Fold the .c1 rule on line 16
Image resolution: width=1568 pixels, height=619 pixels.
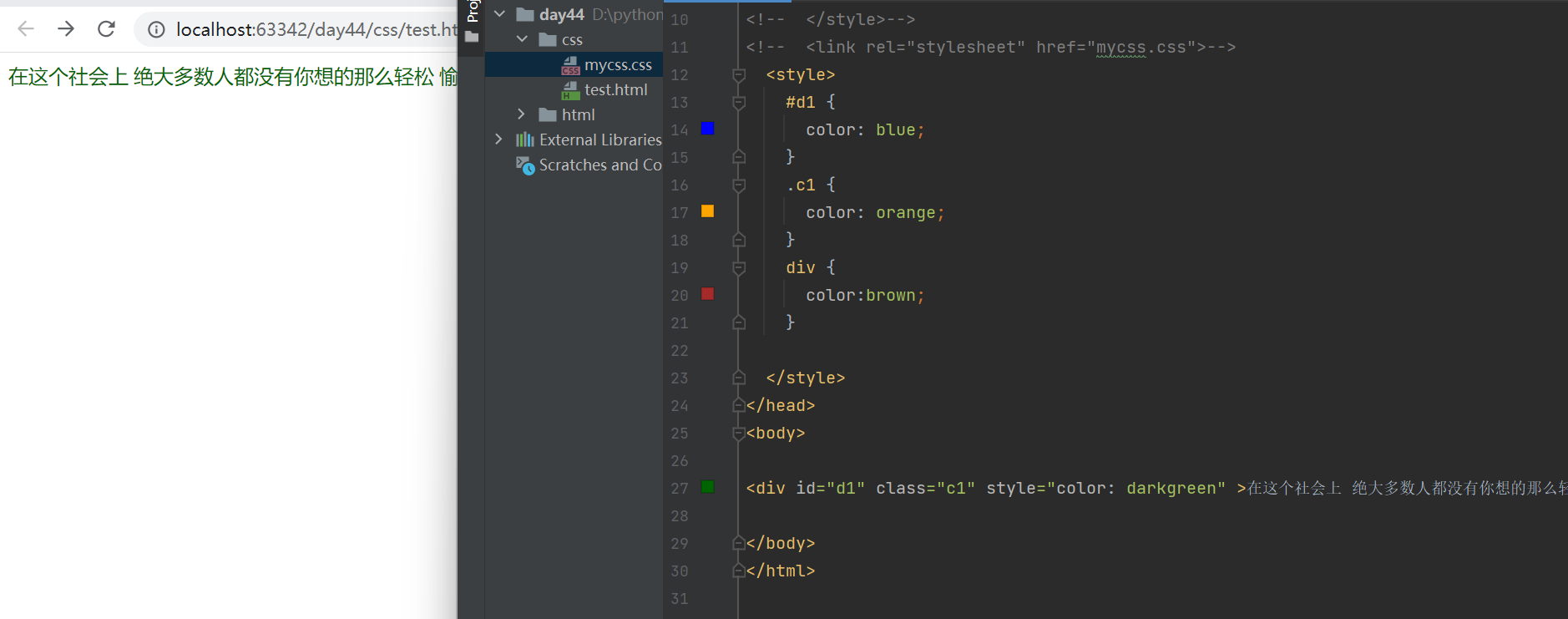(739, 185)
